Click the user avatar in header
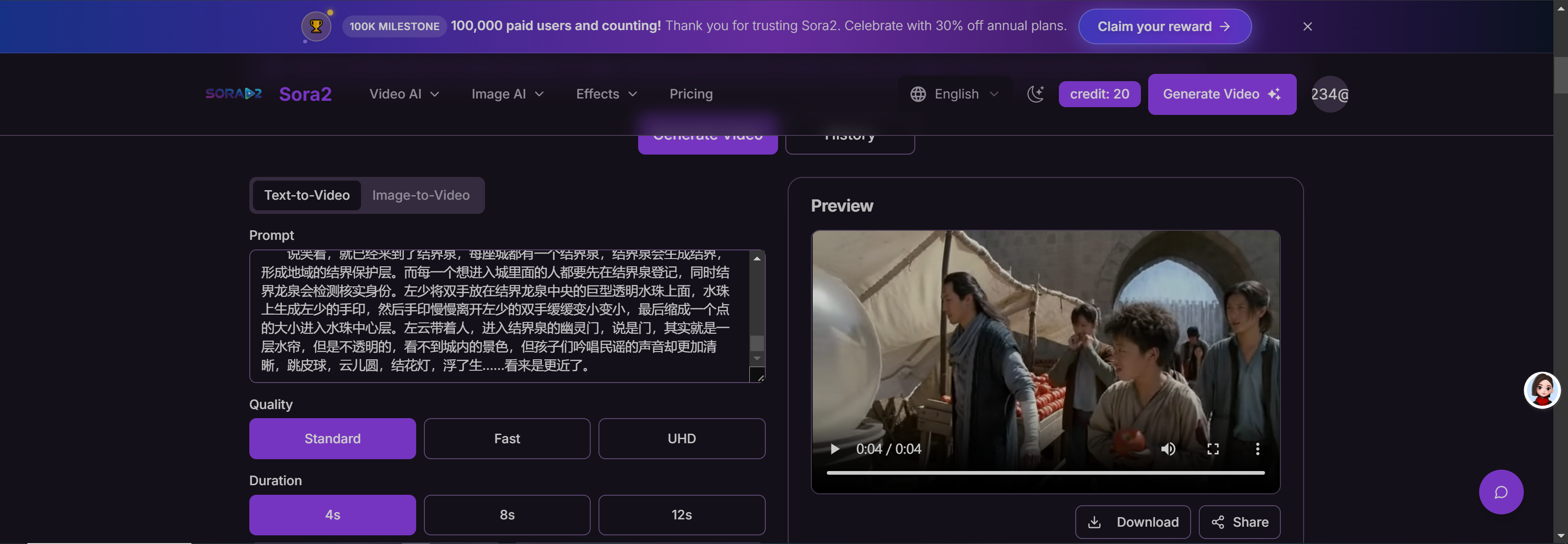 pos(1330,94)
